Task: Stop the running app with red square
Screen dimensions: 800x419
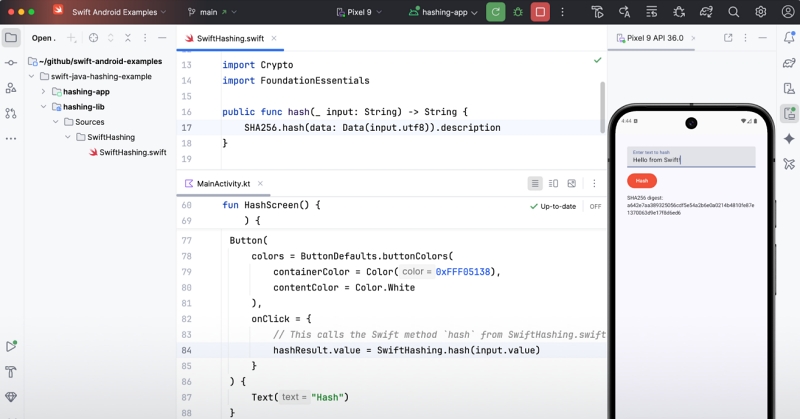Action: [540, 12]
